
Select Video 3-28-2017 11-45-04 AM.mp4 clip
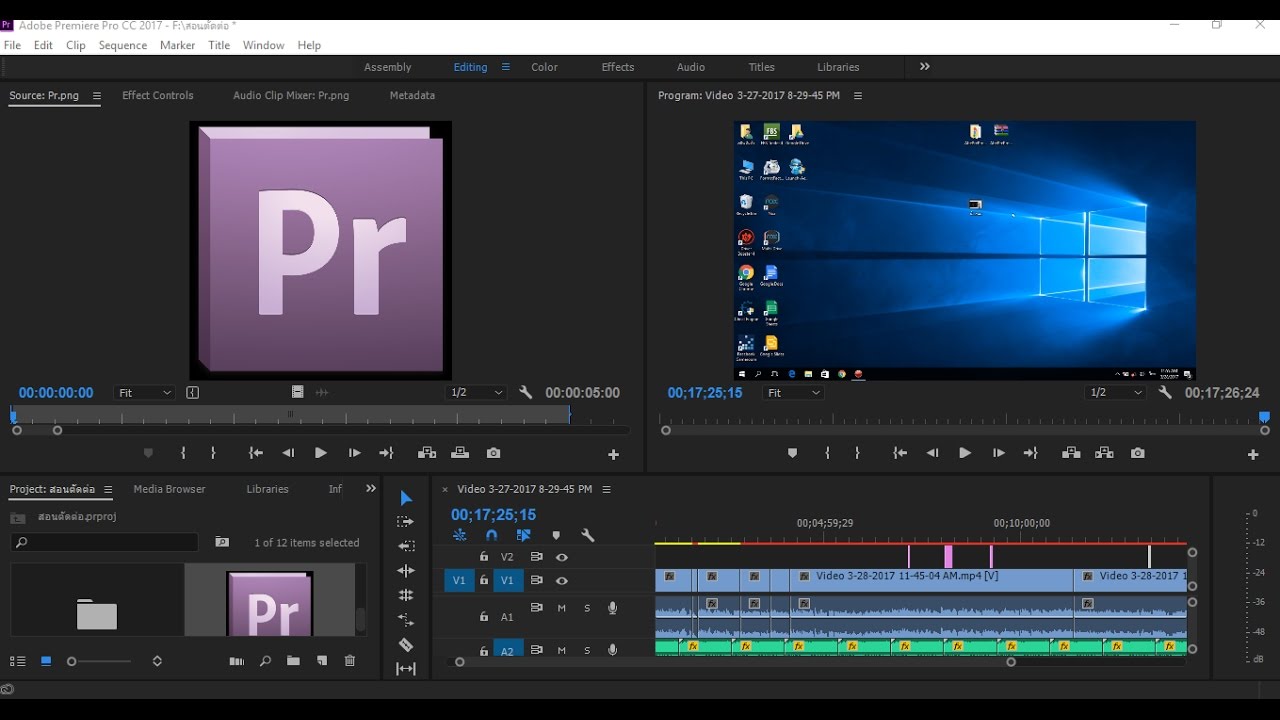pos(931,580)
